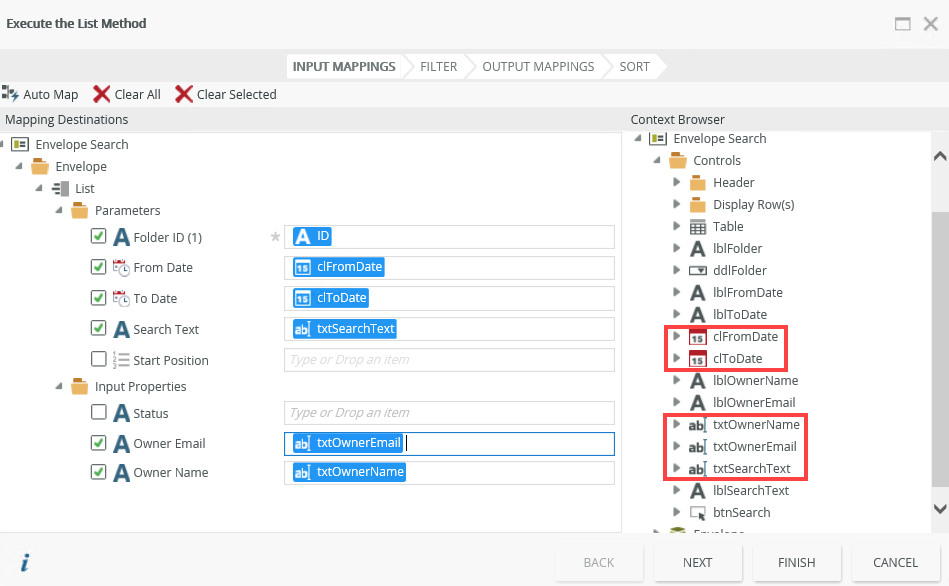This screenshot has width=949, height=586.
Task: Click the Clear Selected red X icon
Action: [184, 94]
